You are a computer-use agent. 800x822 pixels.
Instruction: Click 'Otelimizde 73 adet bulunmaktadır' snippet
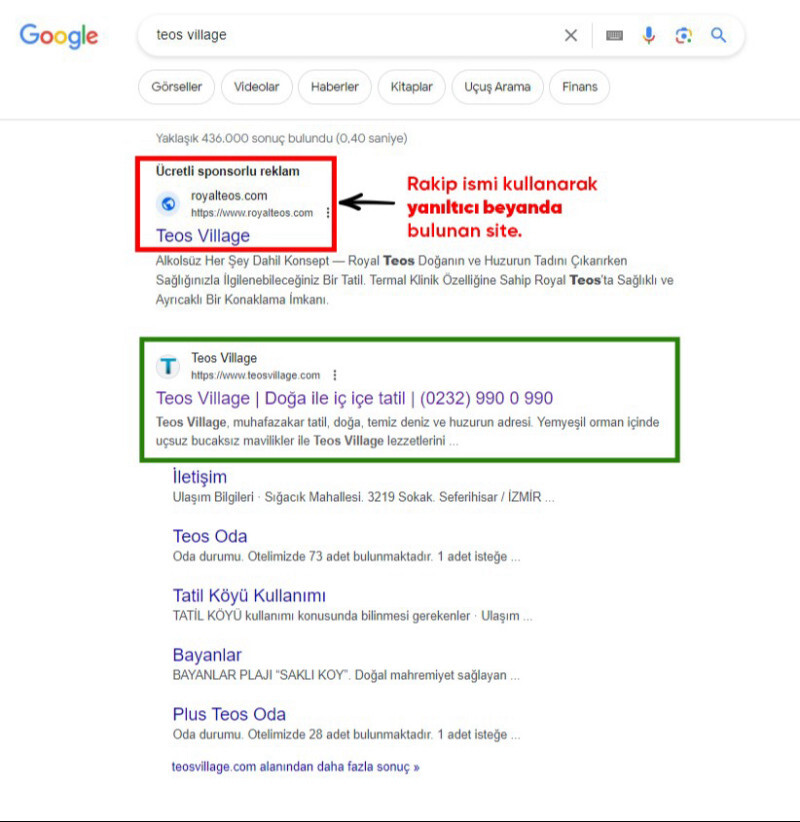(x=347, y=556)
